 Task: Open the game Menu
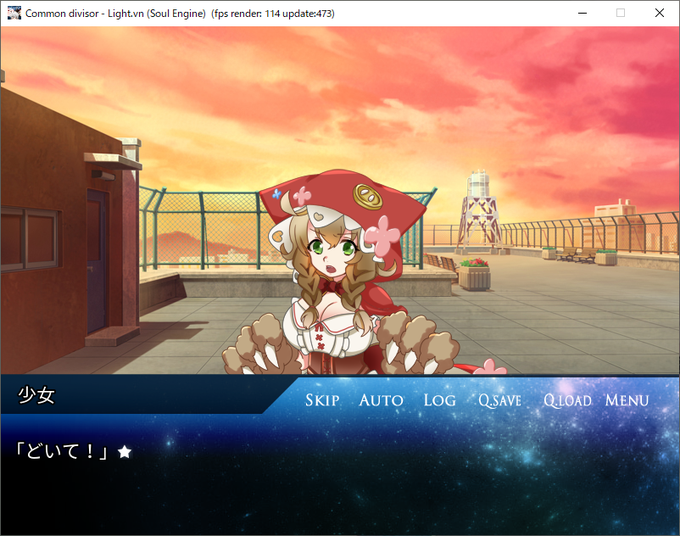pos(627,400)
